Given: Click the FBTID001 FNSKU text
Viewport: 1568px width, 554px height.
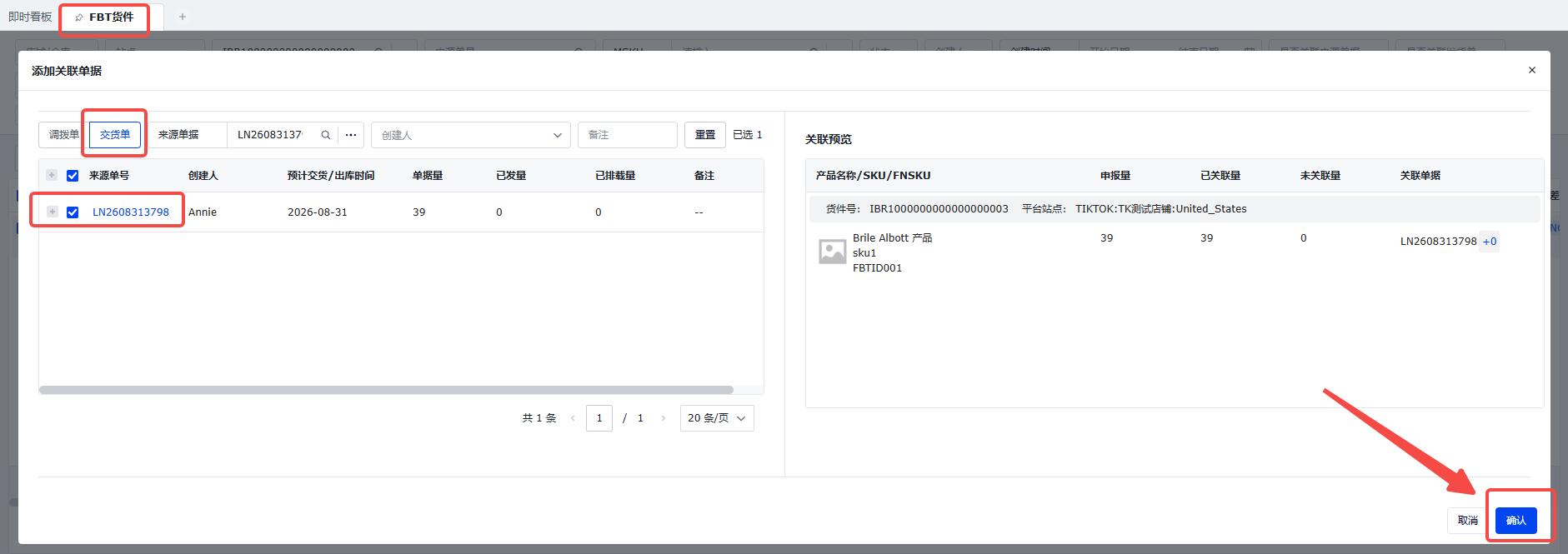Looking at the screenshot, I should (x=877, y=268).
